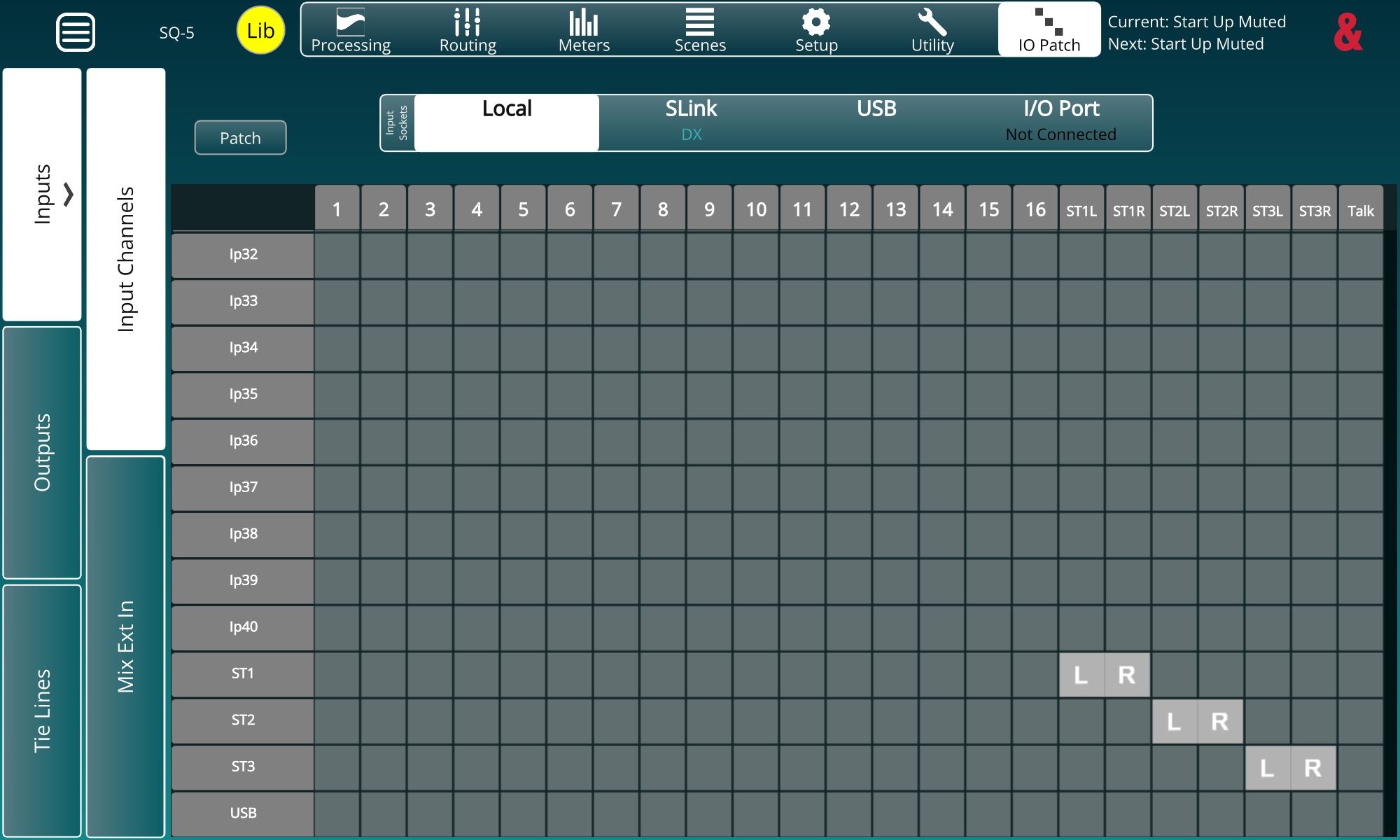Toggle ST3 patch to ST3L socket

tap(1268, 768)
